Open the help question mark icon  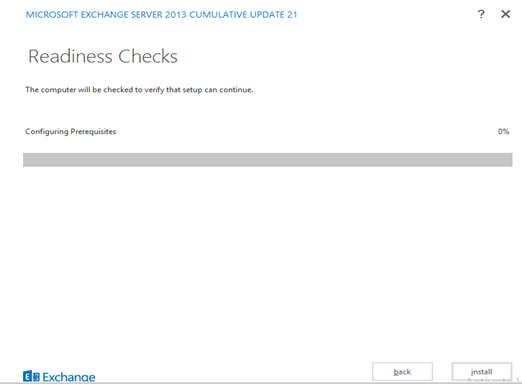[481, 14]
